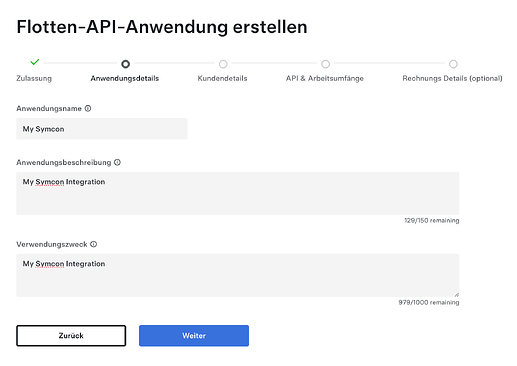Image resolution: width=517 pixels, height=366 pixels.
Task: Click the info icon next to Verwendungszweck
Action: [x=94, y=244]
